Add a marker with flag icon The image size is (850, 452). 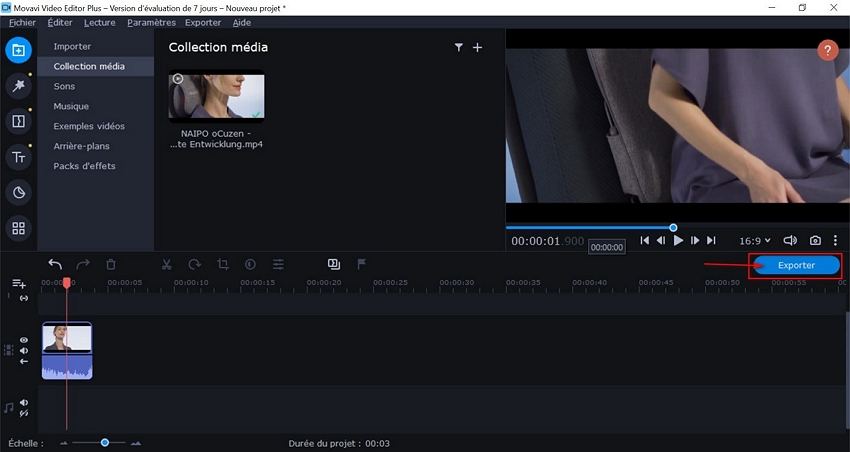(x=362, y=264)
